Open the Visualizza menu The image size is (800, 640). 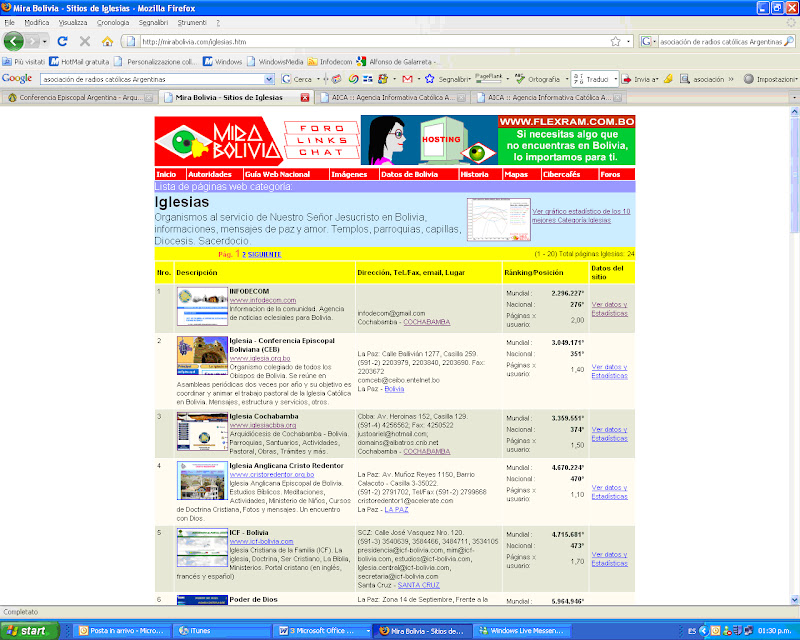(73, 22)
